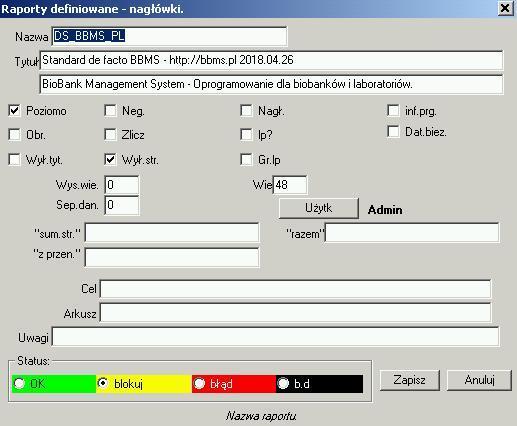Select the b.d status radio button

283,383
